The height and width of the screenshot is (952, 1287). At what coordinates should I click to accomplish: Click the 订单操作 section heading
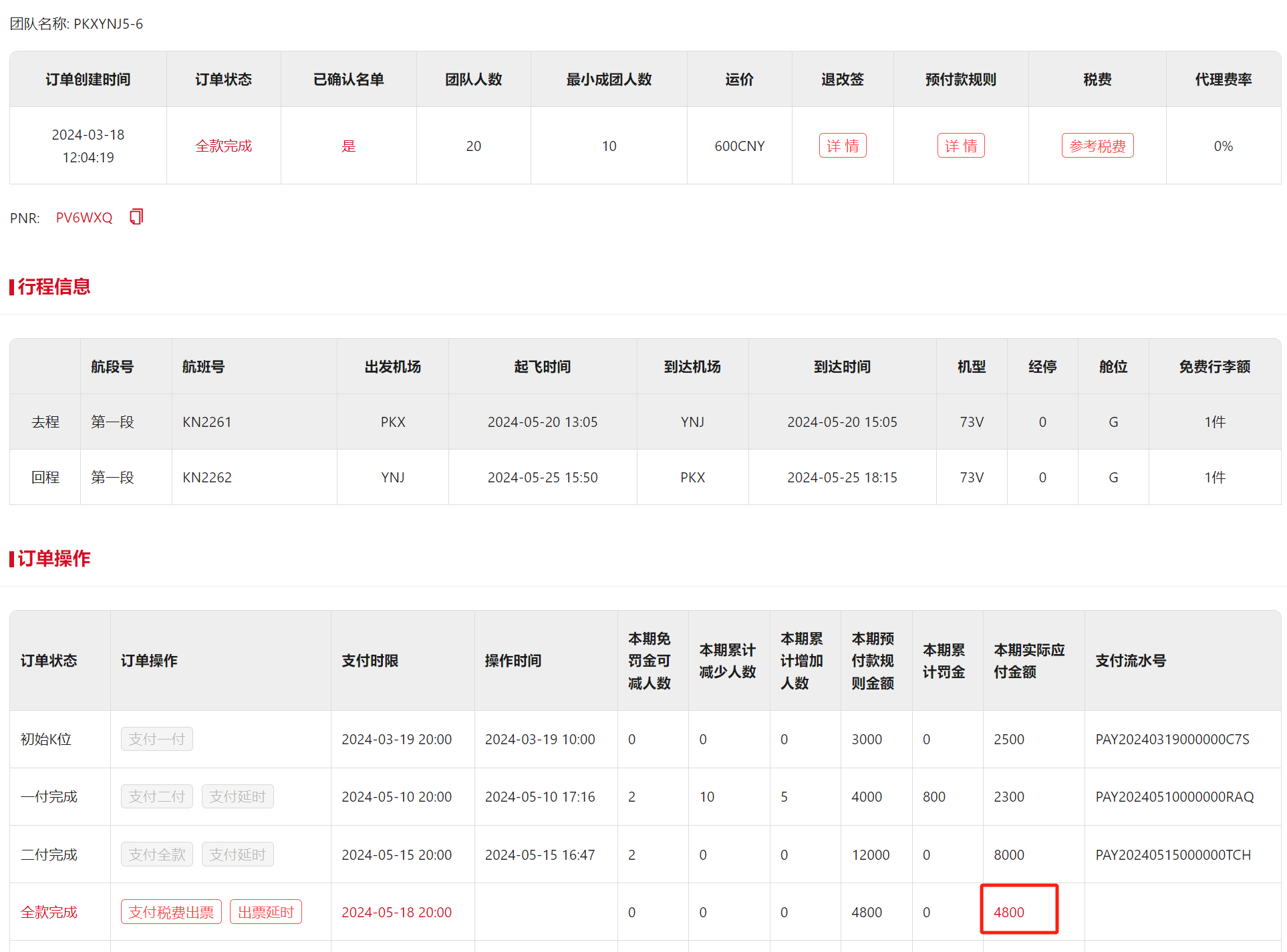point(53,559)
